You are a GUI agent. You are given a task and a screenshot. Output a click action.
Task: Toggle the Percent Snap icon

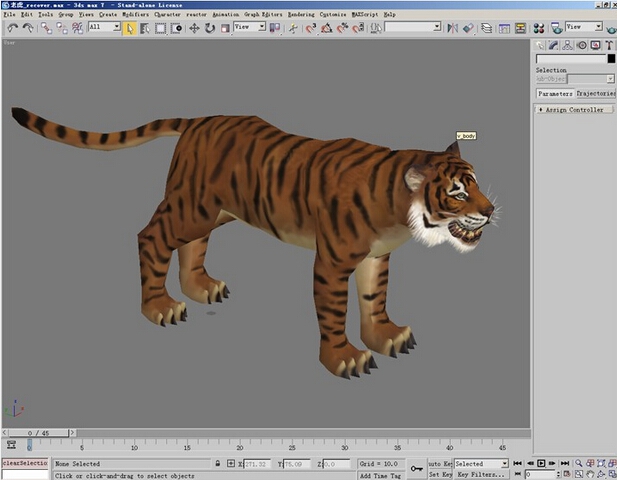(x=342, y=28)
